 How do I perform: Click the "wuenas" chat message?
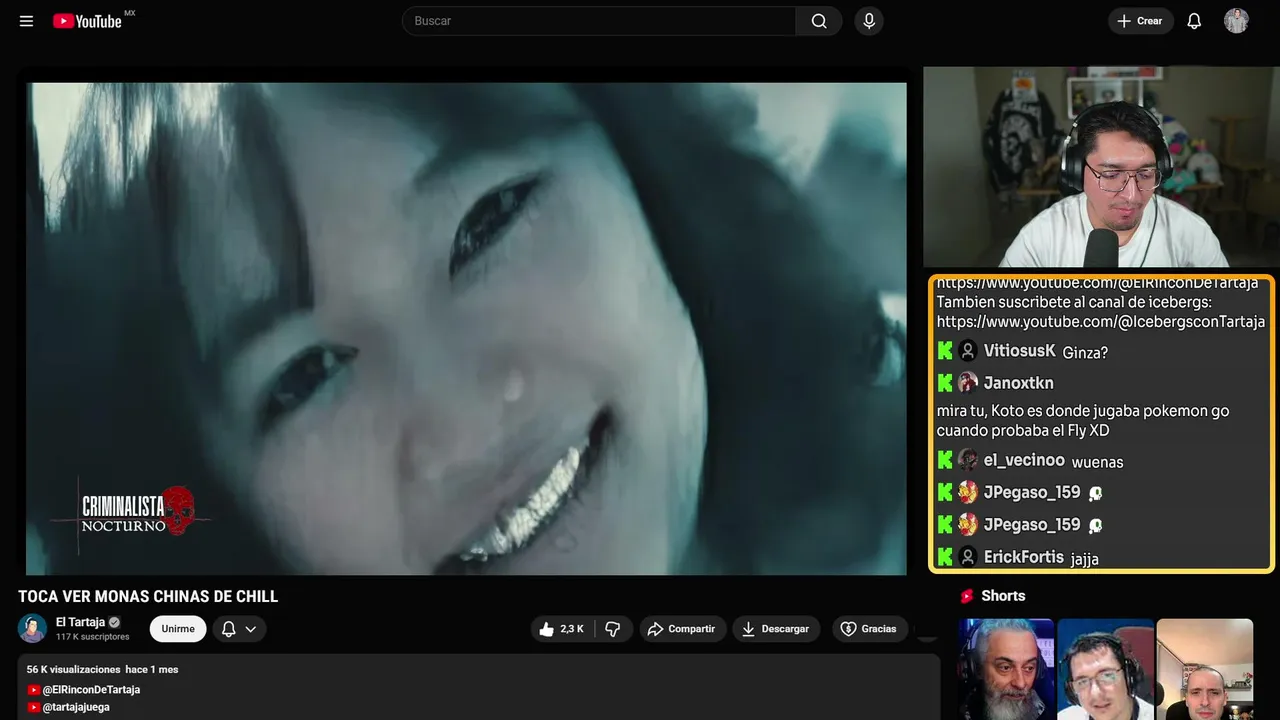tap(1097, 462)
